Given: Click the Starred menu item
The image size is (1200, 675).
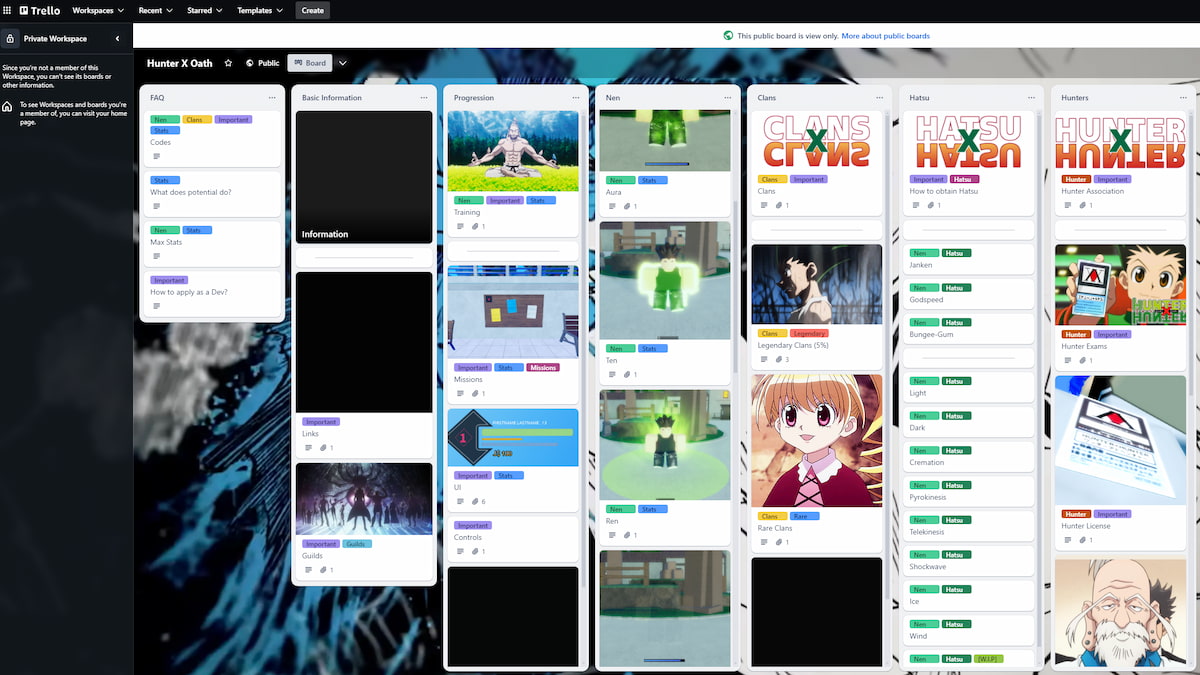Looking at the screenshot, I should pyautogui.click(x=204, y=11).
